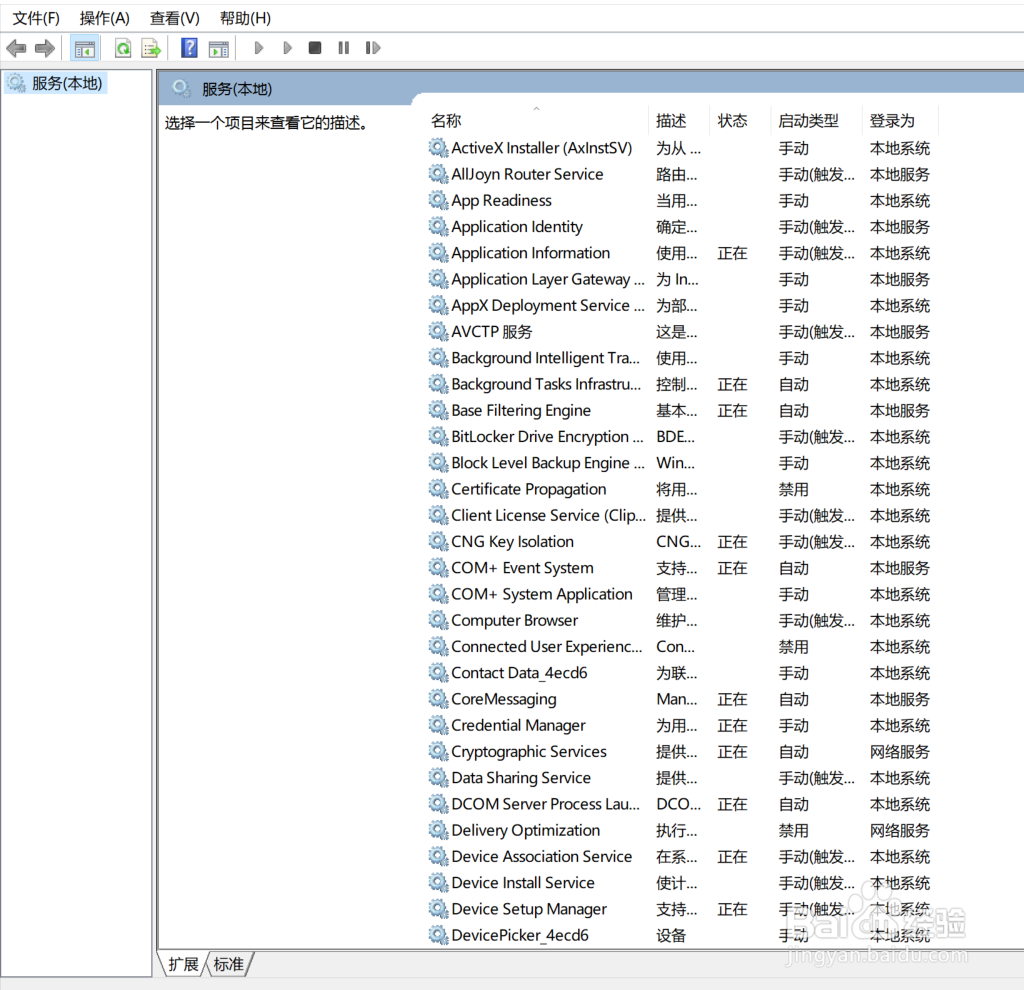Click the gear icon of ActiveX Installer
1024x990 pixels.
pyautogui.click(x=438, y=148)
